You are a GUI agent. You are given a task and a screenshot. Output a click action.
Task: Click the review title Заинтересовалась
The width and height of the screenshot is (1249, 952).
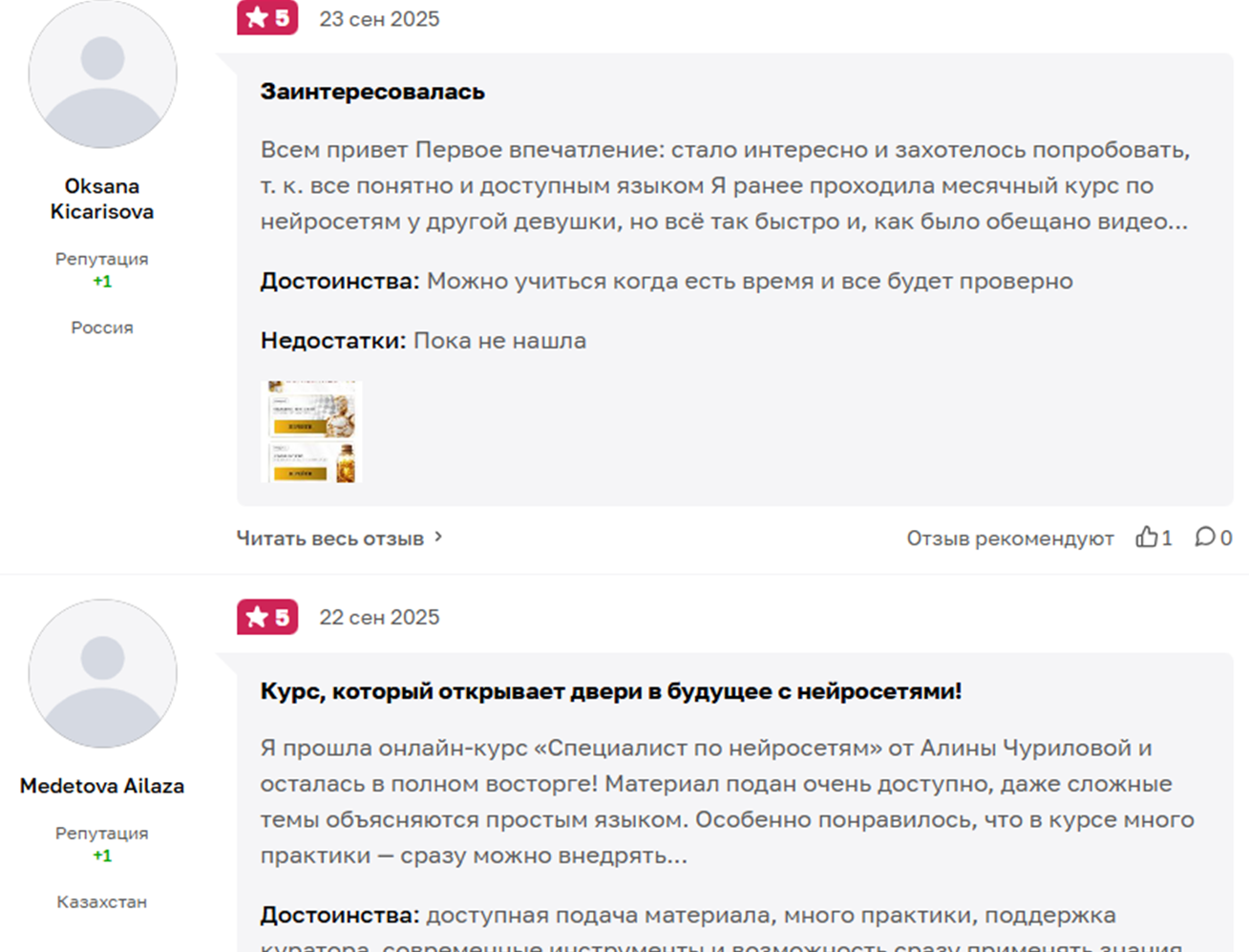[372, 91]
